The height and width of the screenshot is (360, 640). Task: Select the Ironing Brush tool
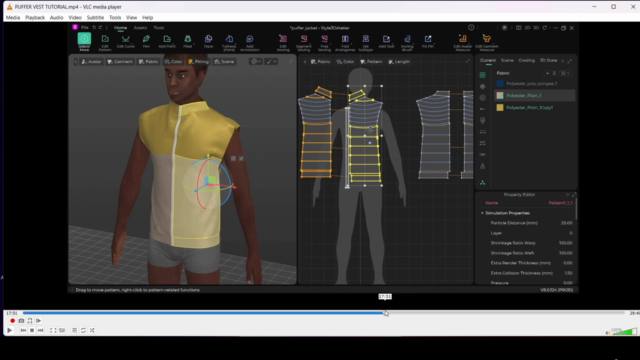click(x=407, y=42)
